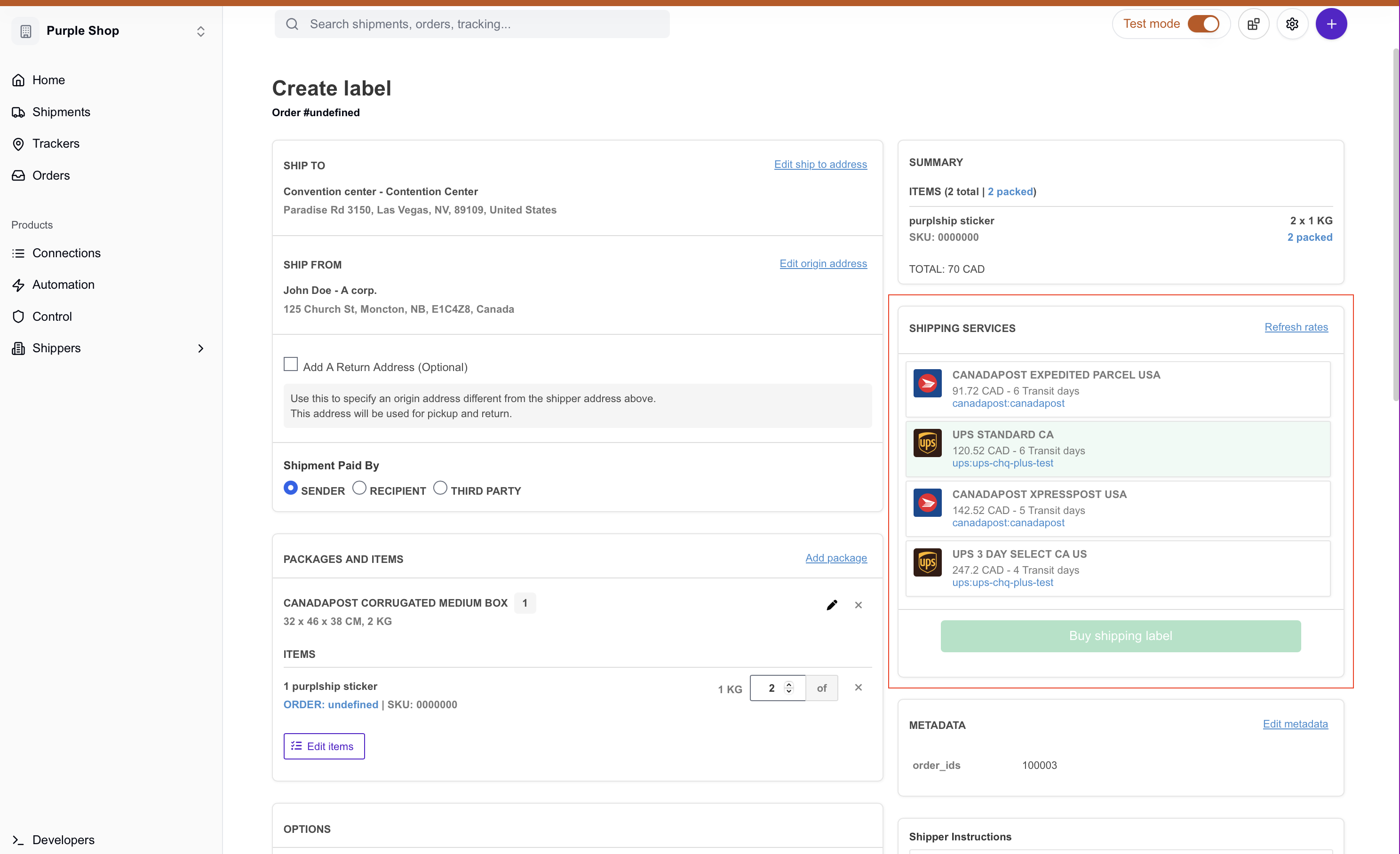
Task: Click pencil icon to edit medium box package
Action: (831, 605)
